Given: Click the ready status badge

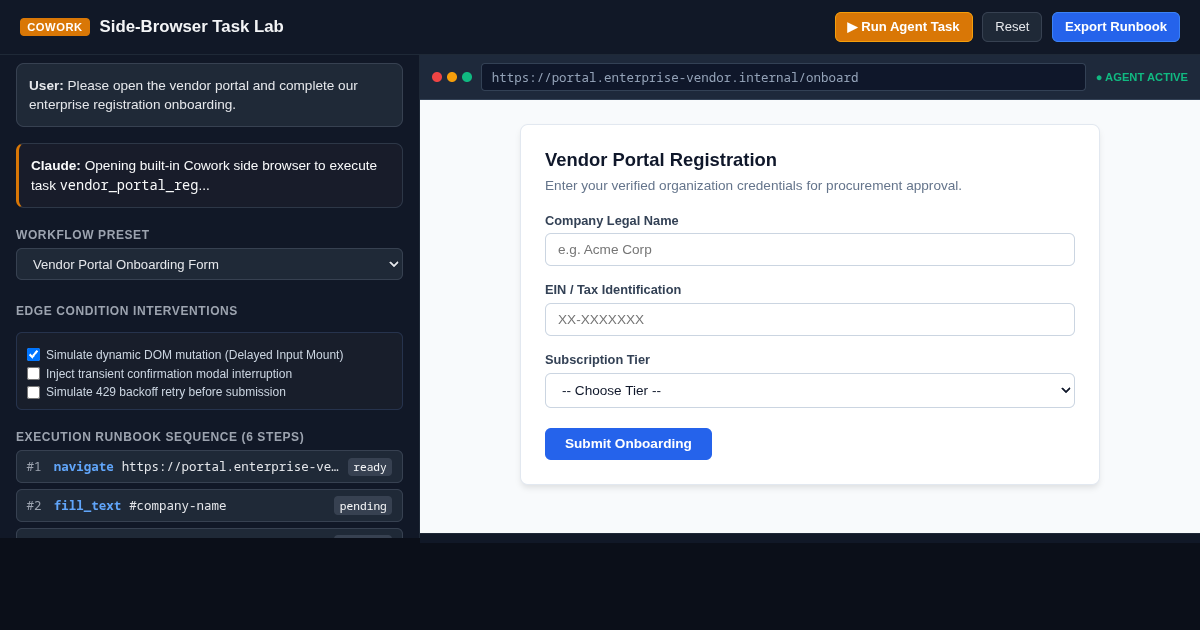Looking at the screenshot, I should point(370,467).
